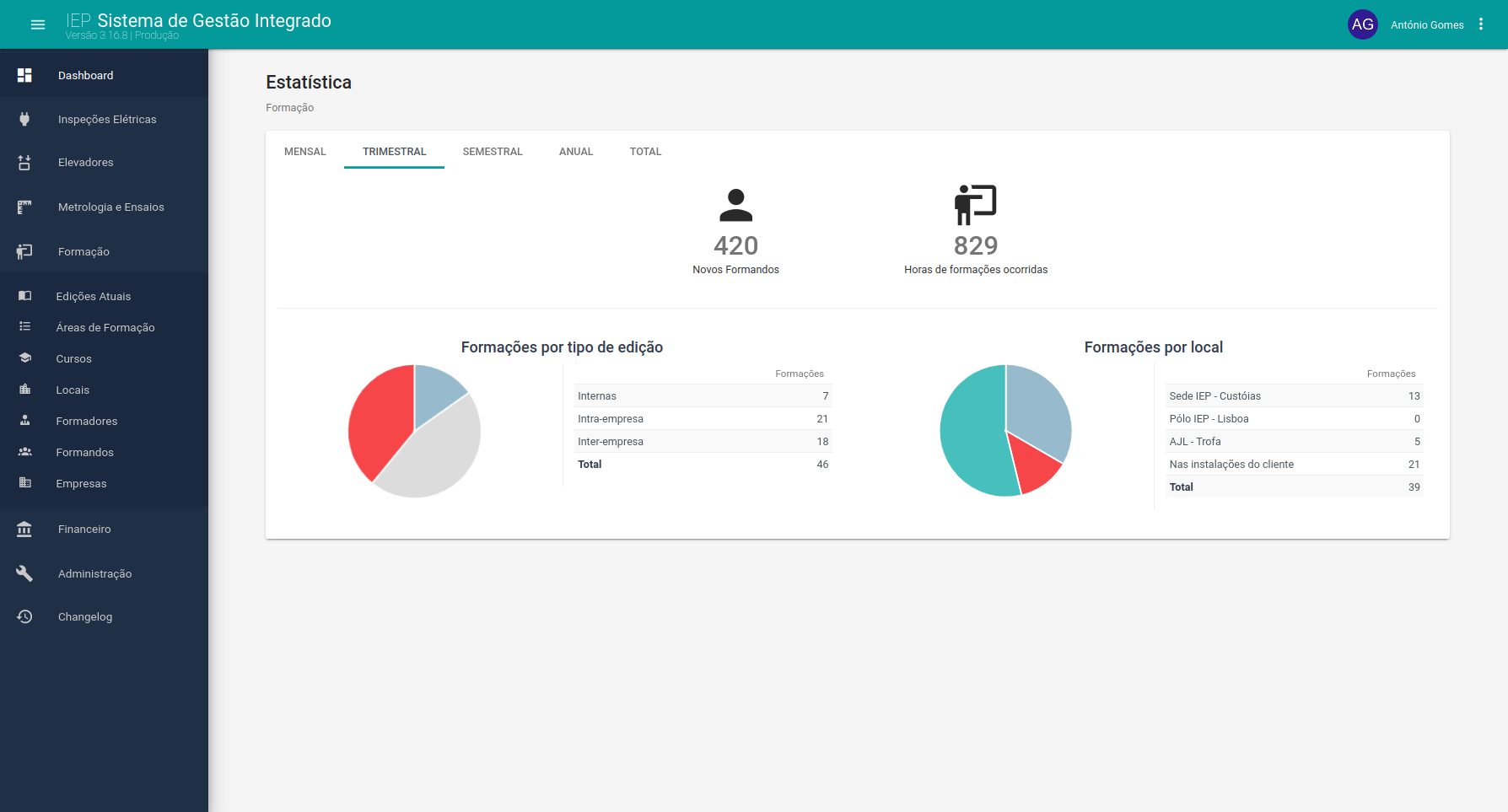The width and height of the screenshot is (1508, 812).
Task: Click the training hours presenter icon
Action: click(x=976, y=205)
